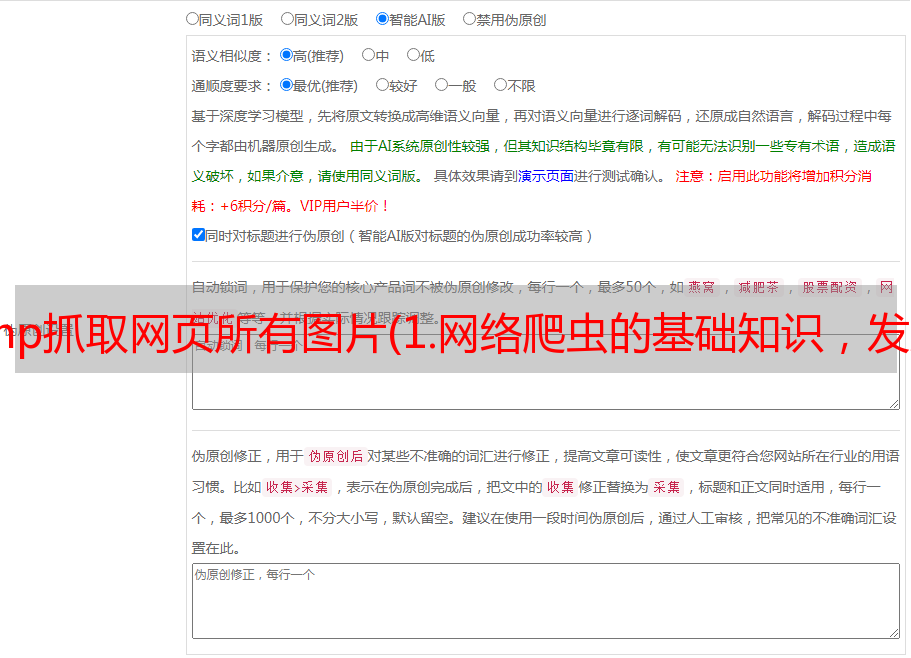Set 语义相似度 to 中
The width and height of the screenshot is (911, 658).
point(368,55)
